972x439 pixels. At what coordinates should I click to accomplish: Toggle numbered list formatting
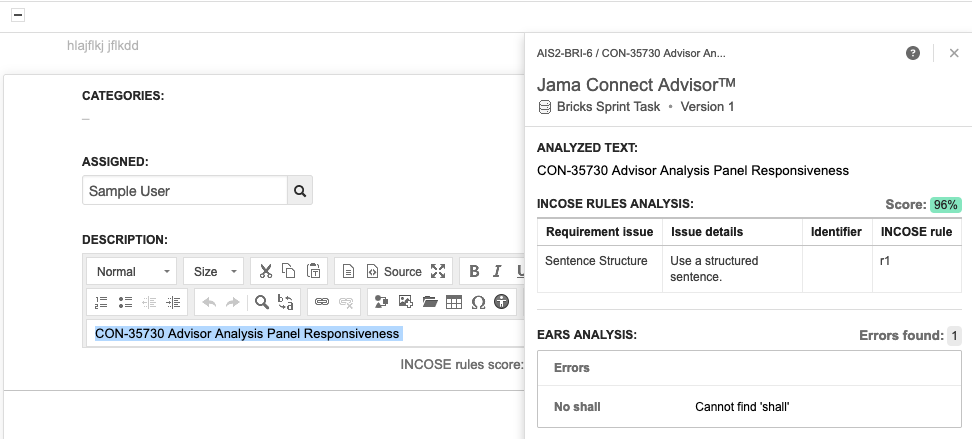point(101,301)
